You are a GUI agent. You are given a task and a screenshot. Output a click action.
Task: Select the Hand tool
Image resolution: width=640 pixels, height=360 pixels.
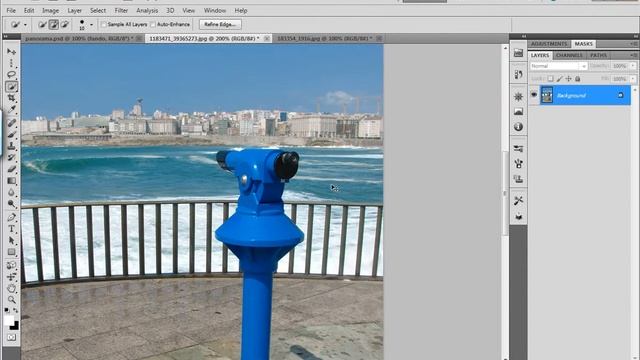click(11, 289)
